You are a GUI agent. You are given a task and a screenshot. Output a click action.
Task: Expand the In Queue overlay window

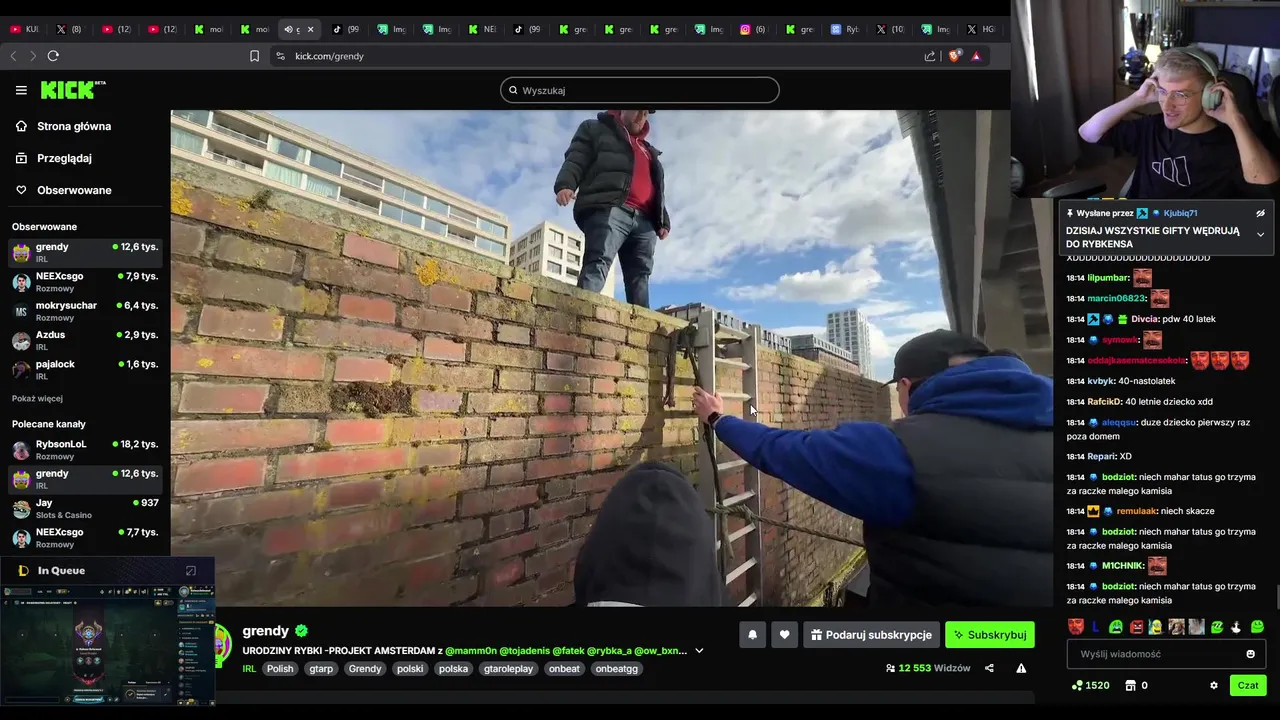coord(191,571)
